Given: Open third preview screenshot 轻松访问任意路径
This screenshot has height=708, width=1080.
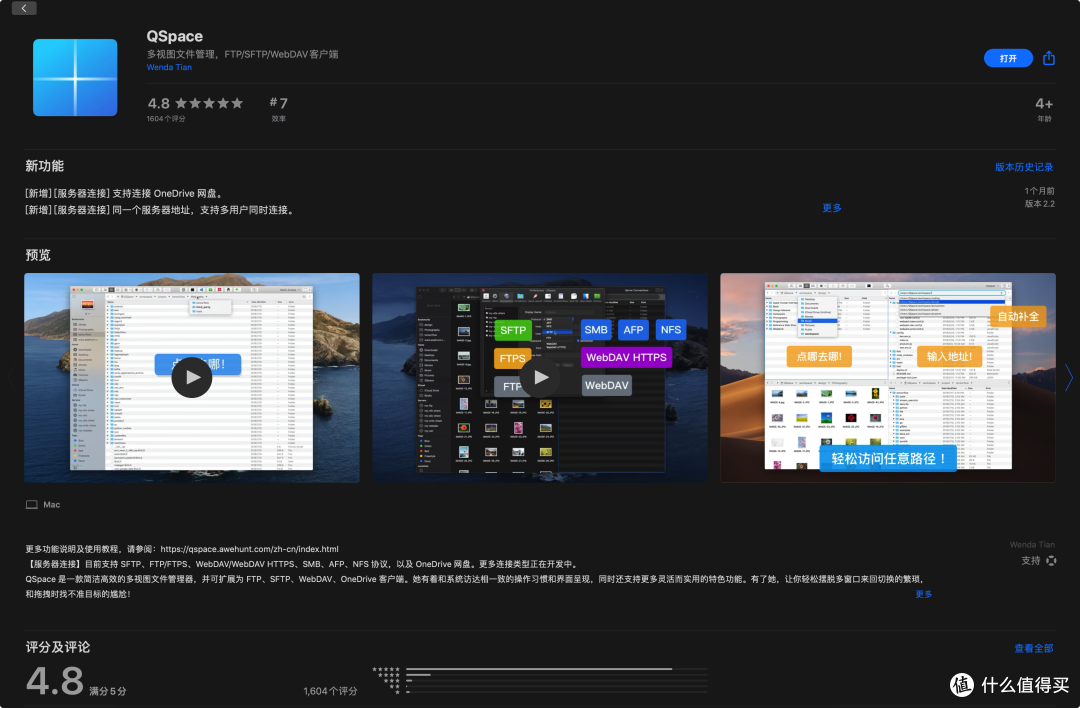Looking at the screenshot, I should point(888,377).
